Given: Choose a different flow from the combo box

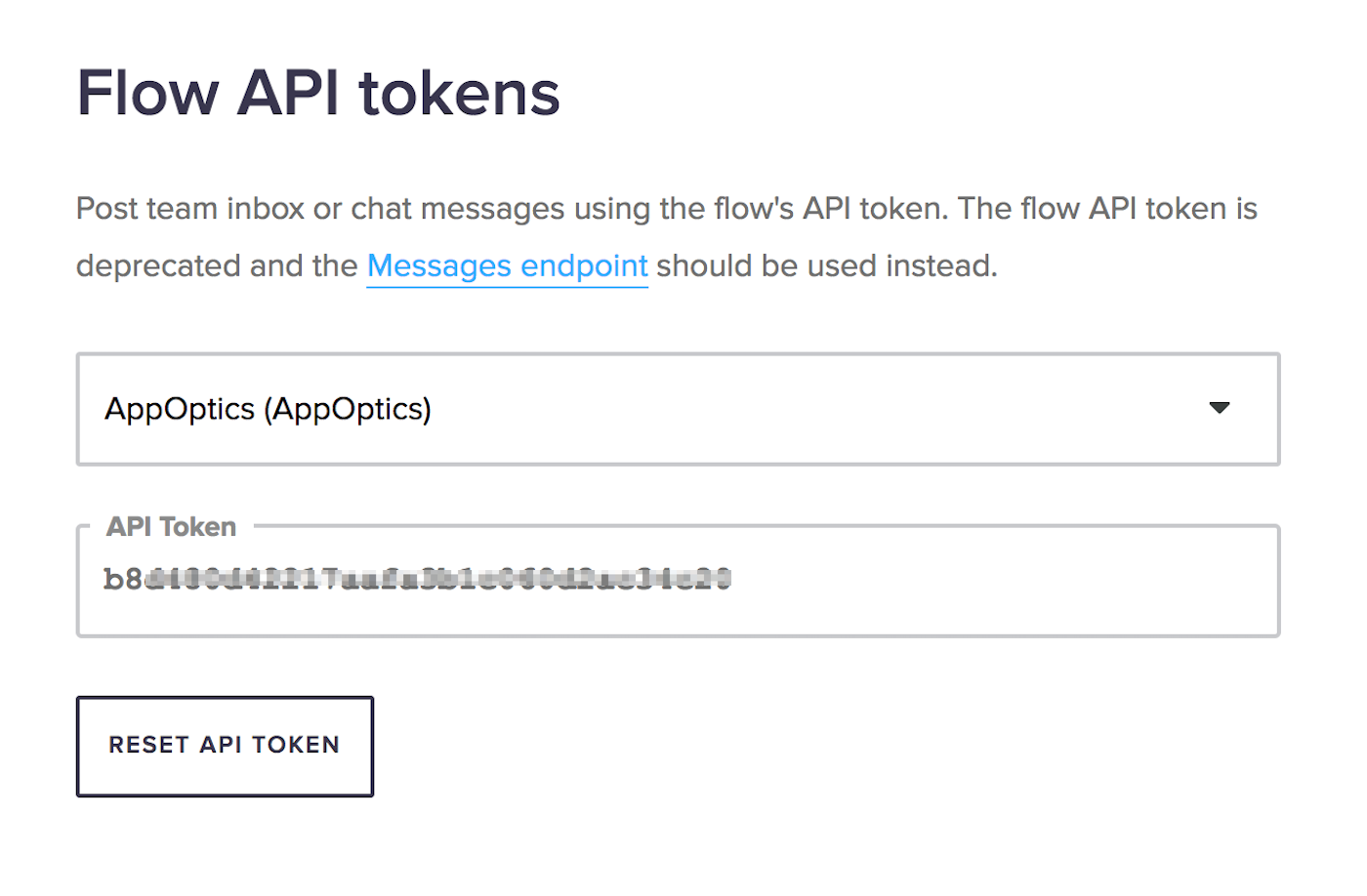Looking at the screenshot, I should [x=678, y=409].
